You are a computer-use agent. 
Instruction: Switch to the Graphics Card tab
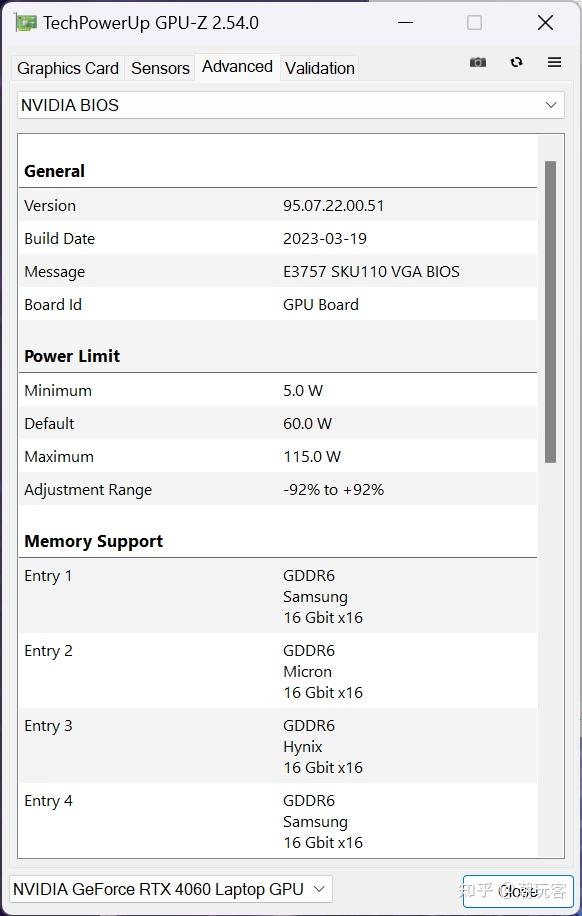tap(67, 68)
